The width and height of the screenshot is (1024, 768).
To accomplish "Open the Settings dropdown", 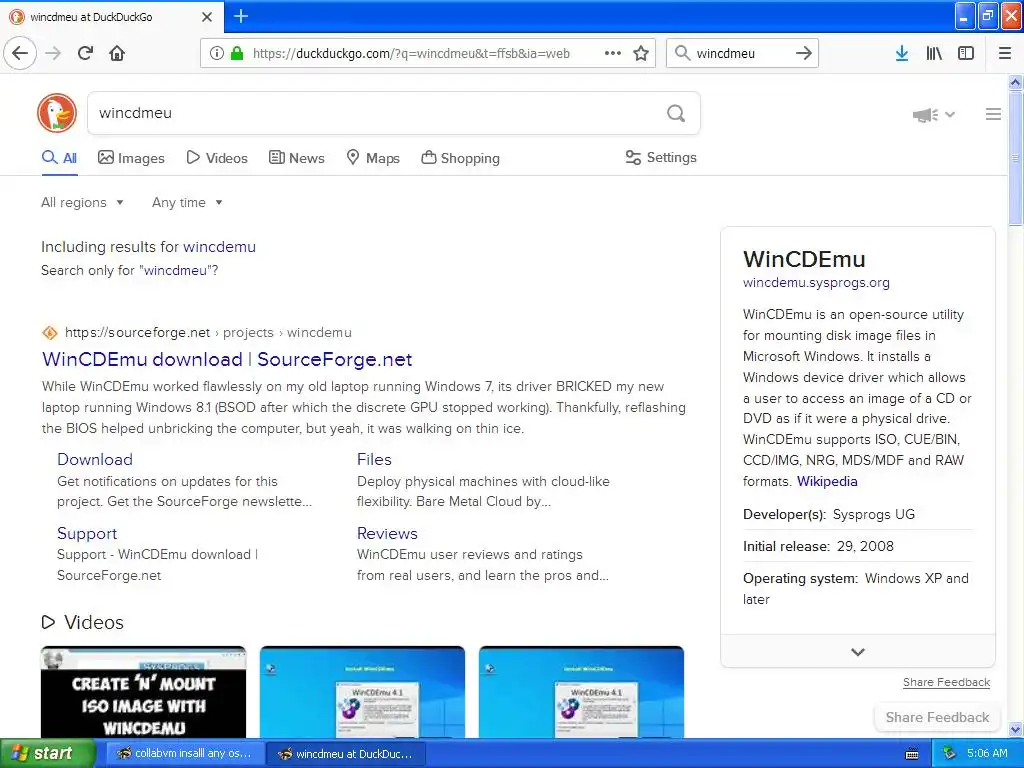I will 661,157.
